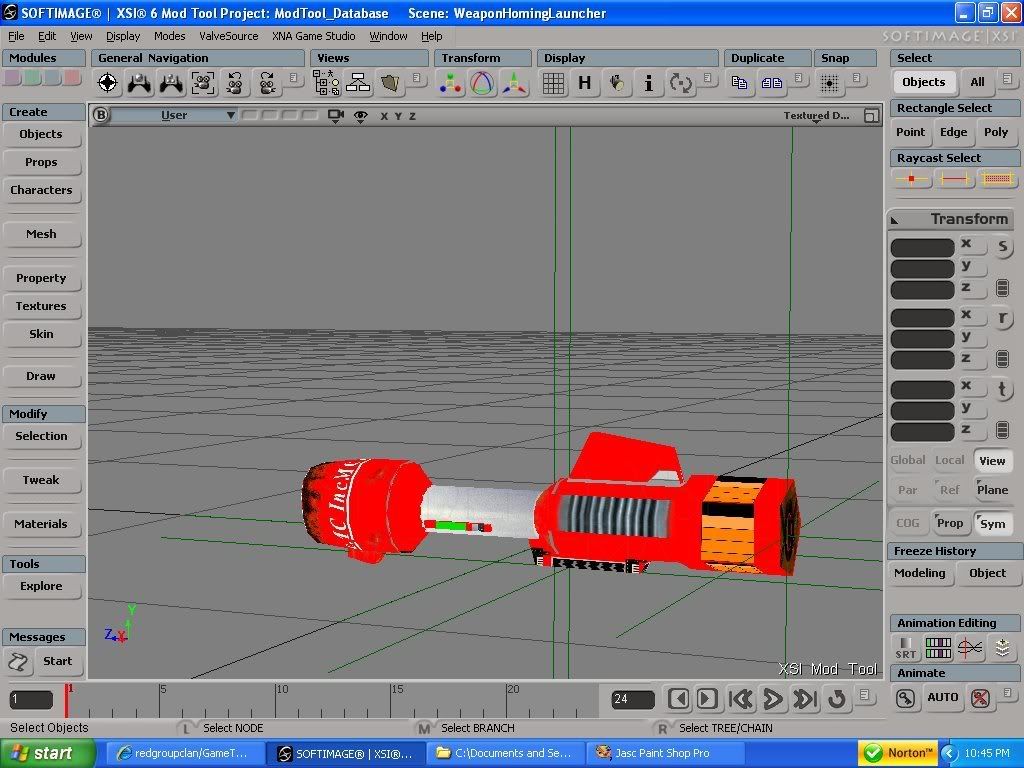Open the XNA Game Studio menu
The width and height of the screenshot is (1024, 768).
[314, 36]
